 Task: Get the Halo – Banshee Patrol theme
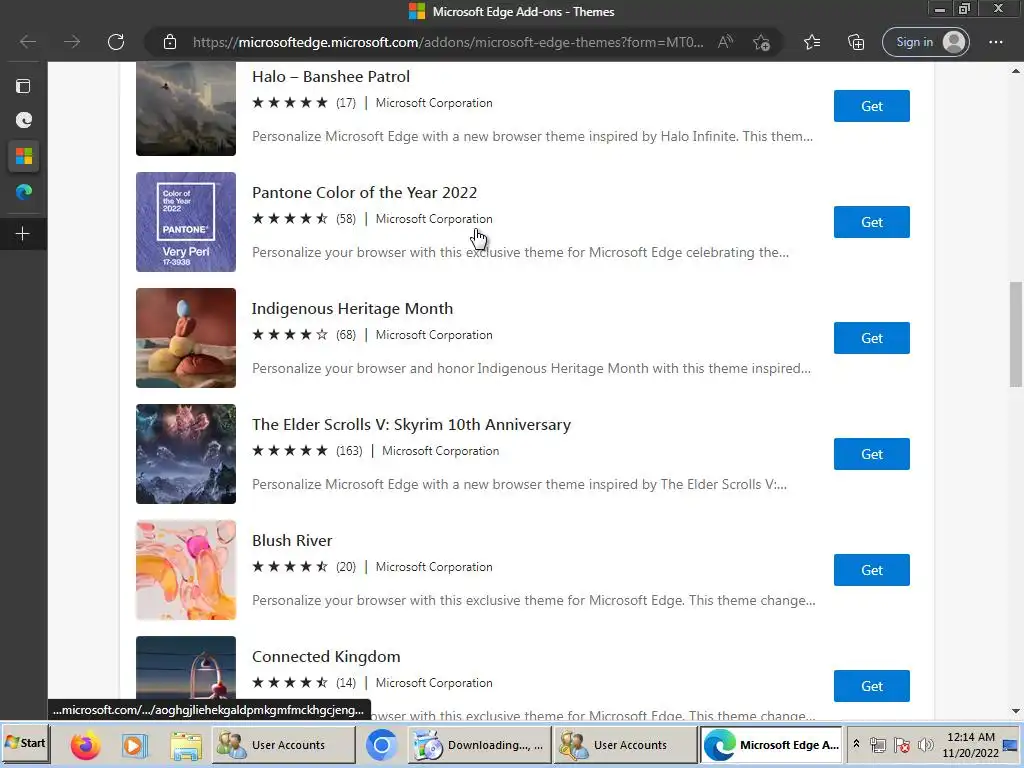click(871, 106)
